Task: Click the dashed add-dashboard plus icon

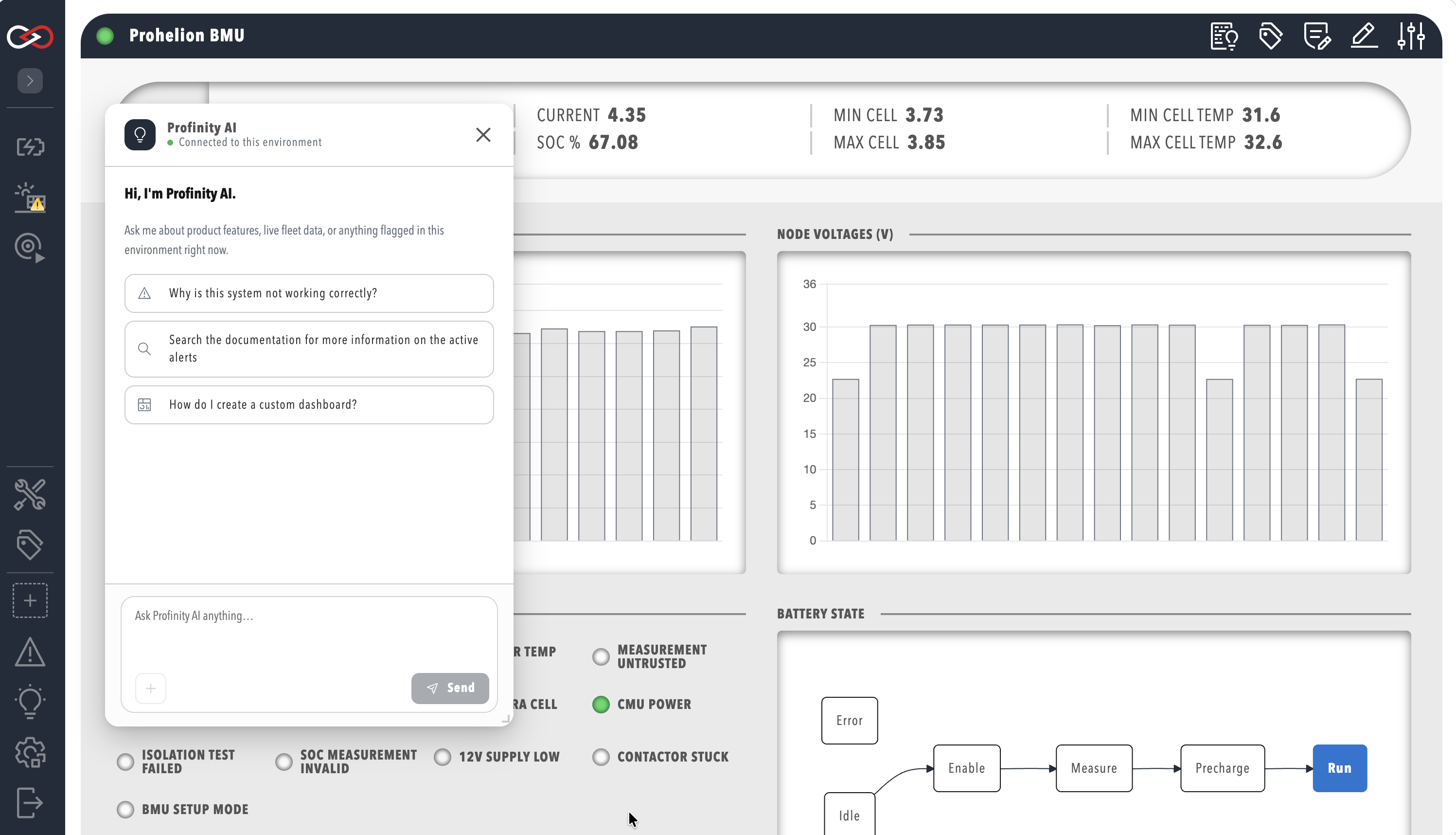Action: (x=30, y=600)
